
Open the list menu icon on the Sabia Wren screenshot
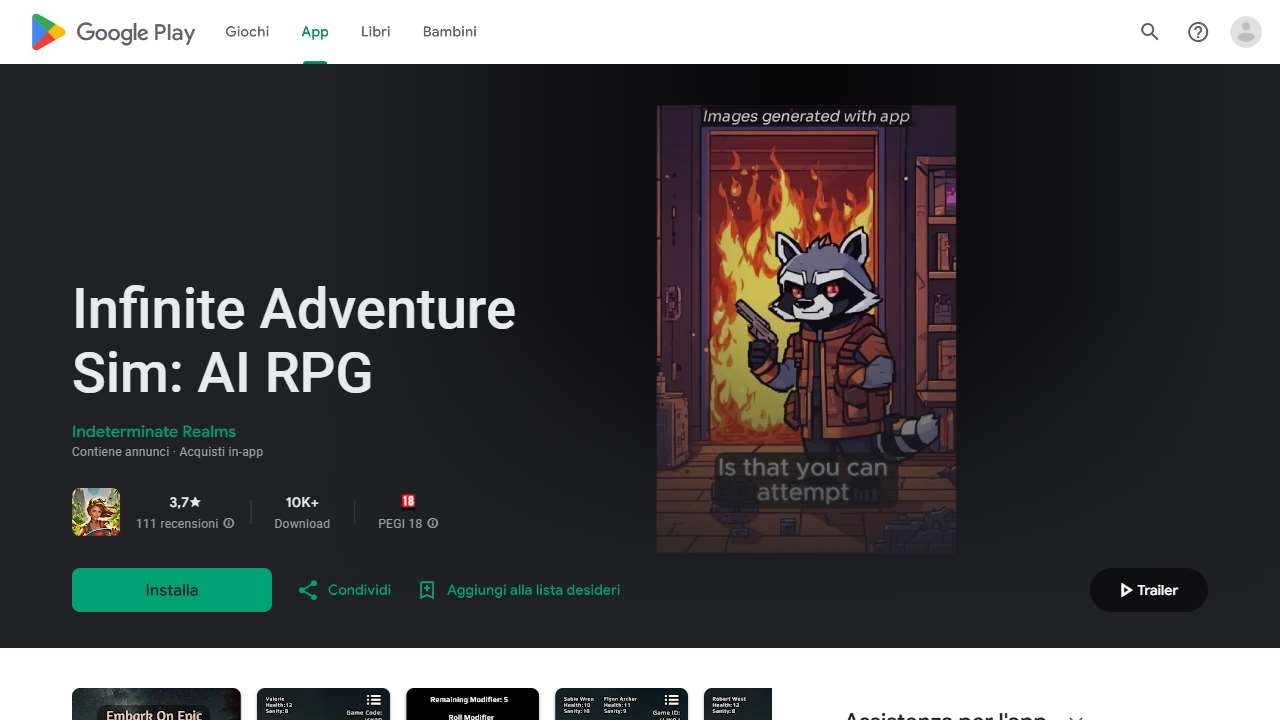pyautogui.click(x=671, y=700)
